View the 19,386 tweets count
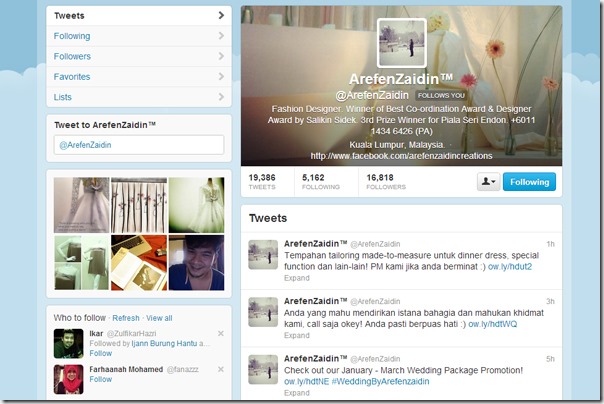604x404 pixels. click(x=262, y=181)
